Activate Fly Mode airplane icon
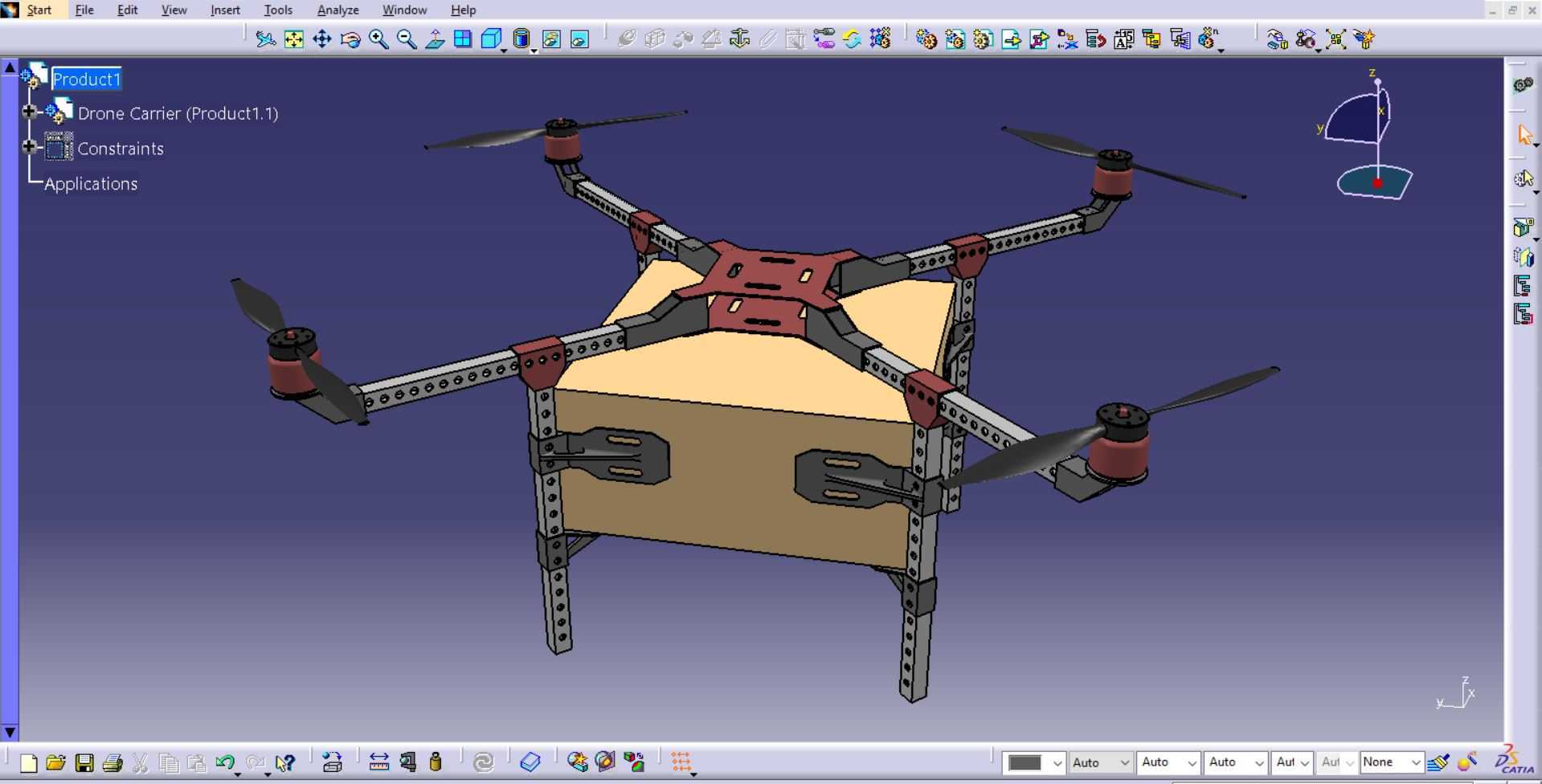 [x=265, y=39]
